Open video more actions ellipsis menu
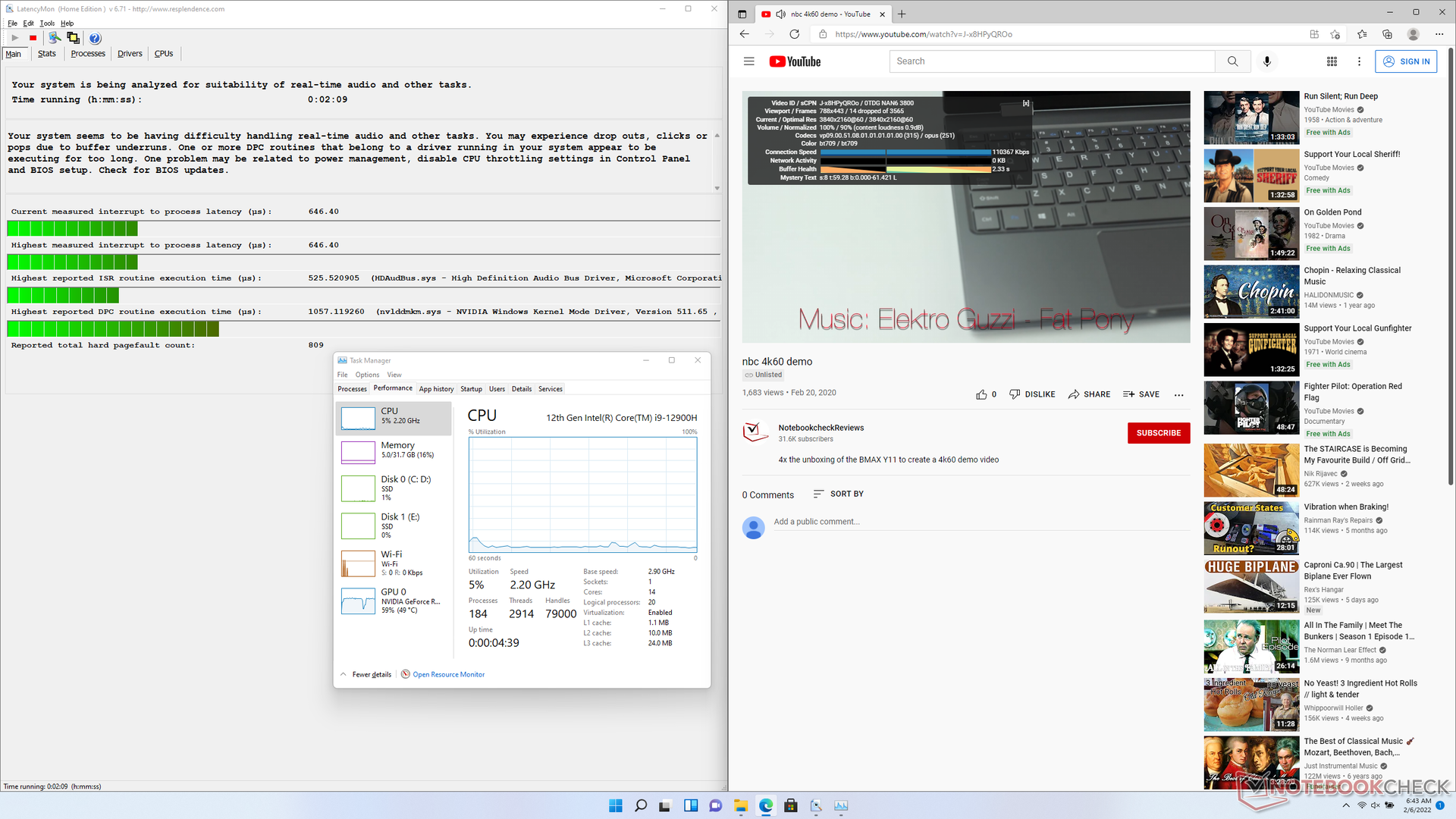The width and height of the screenshot is (1456, 819). 1178,394
